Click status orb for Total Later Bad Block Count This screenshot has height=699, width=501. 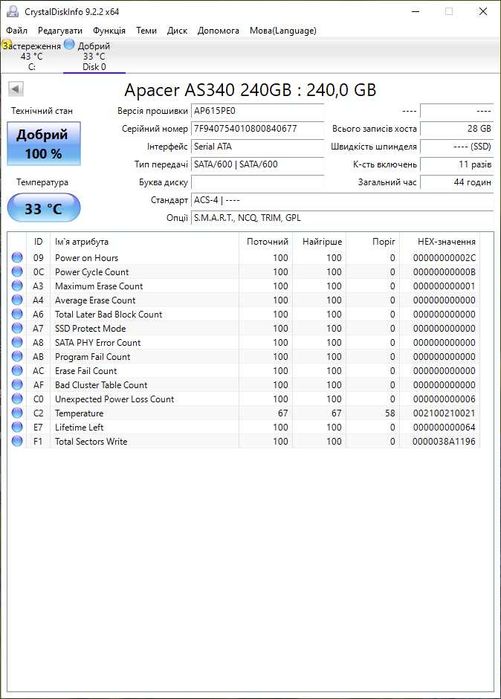17,314
